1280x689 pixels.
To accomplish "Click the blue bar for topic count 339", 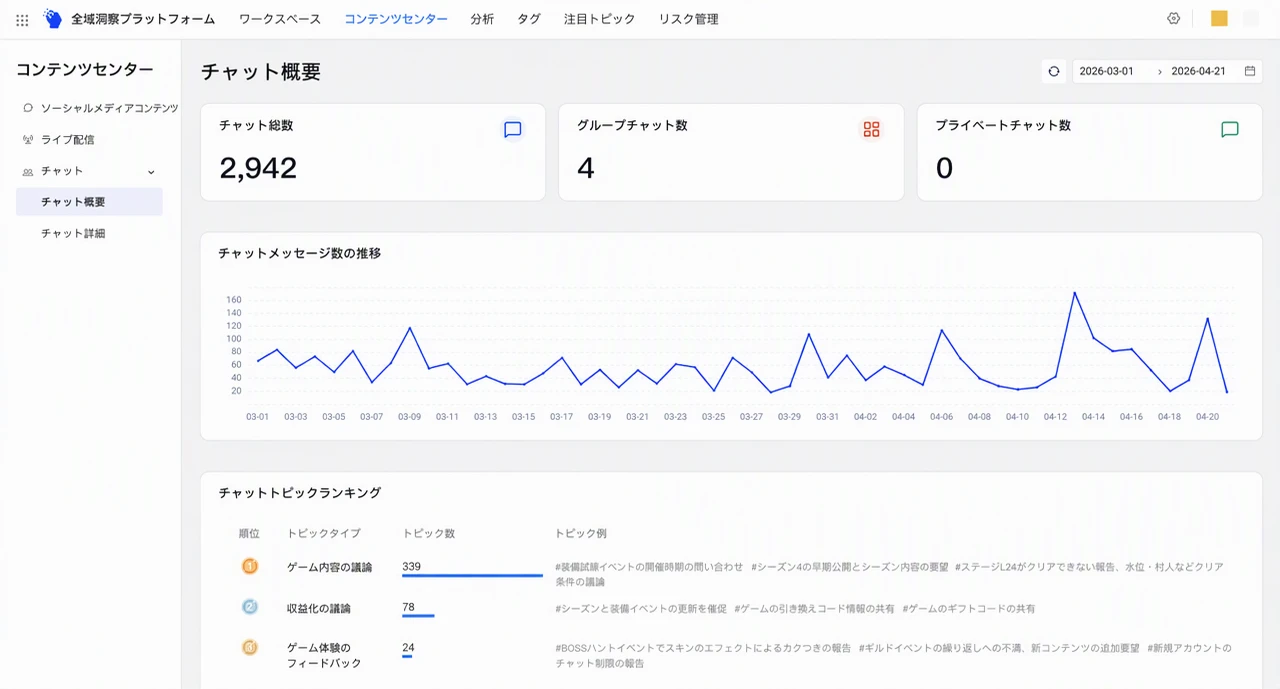I will [x=472, y=576].
